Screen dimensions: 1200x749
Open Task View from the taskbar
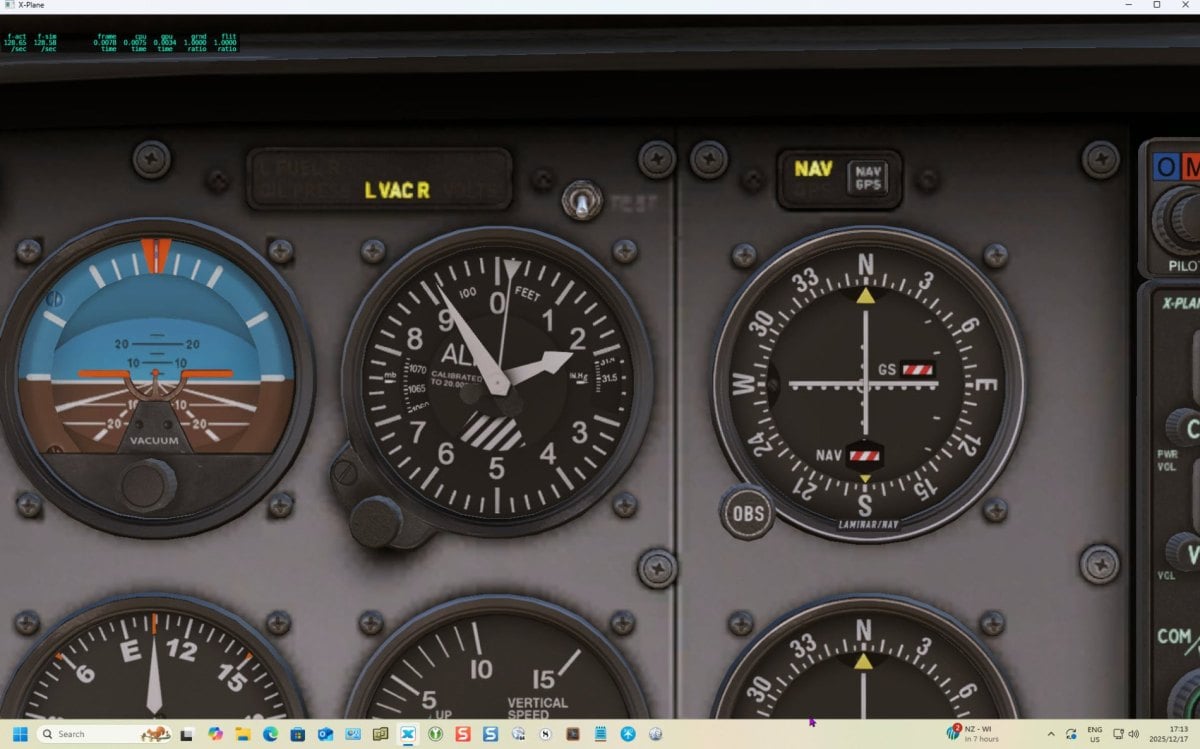[187, 734]
